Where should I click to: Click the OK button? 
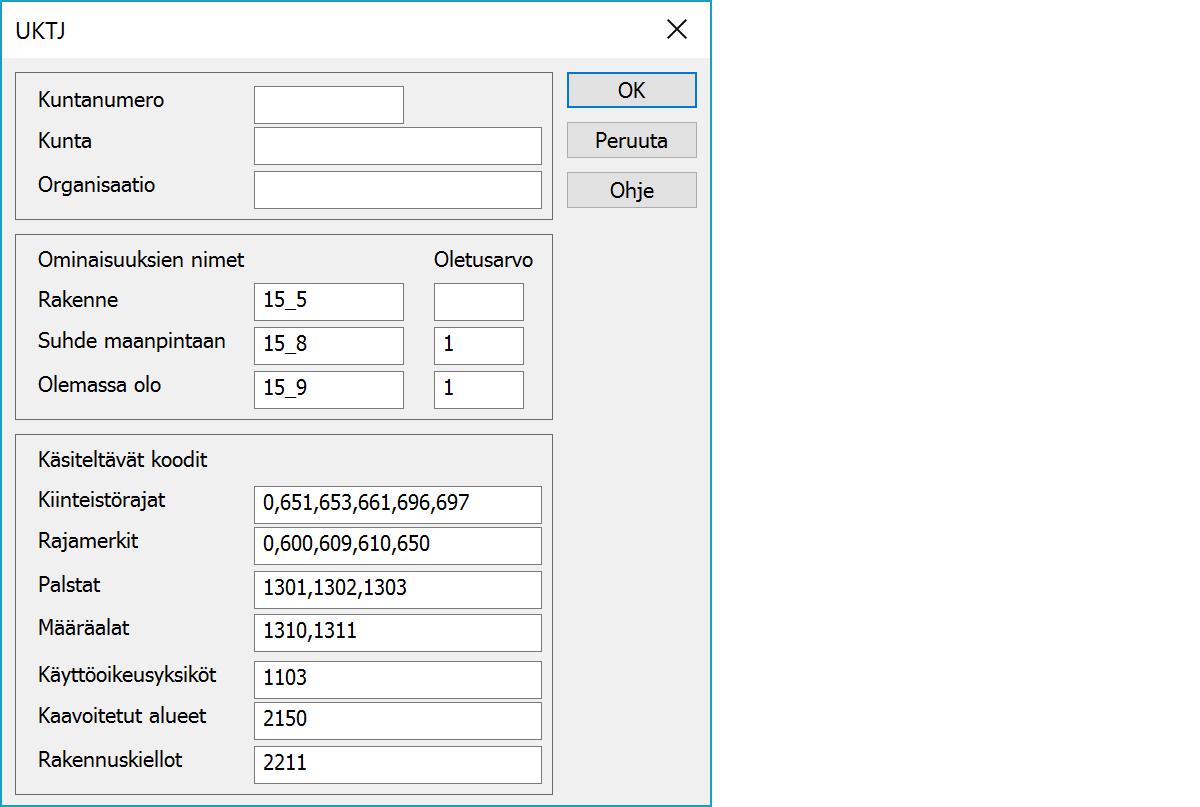tap(631, 90)
